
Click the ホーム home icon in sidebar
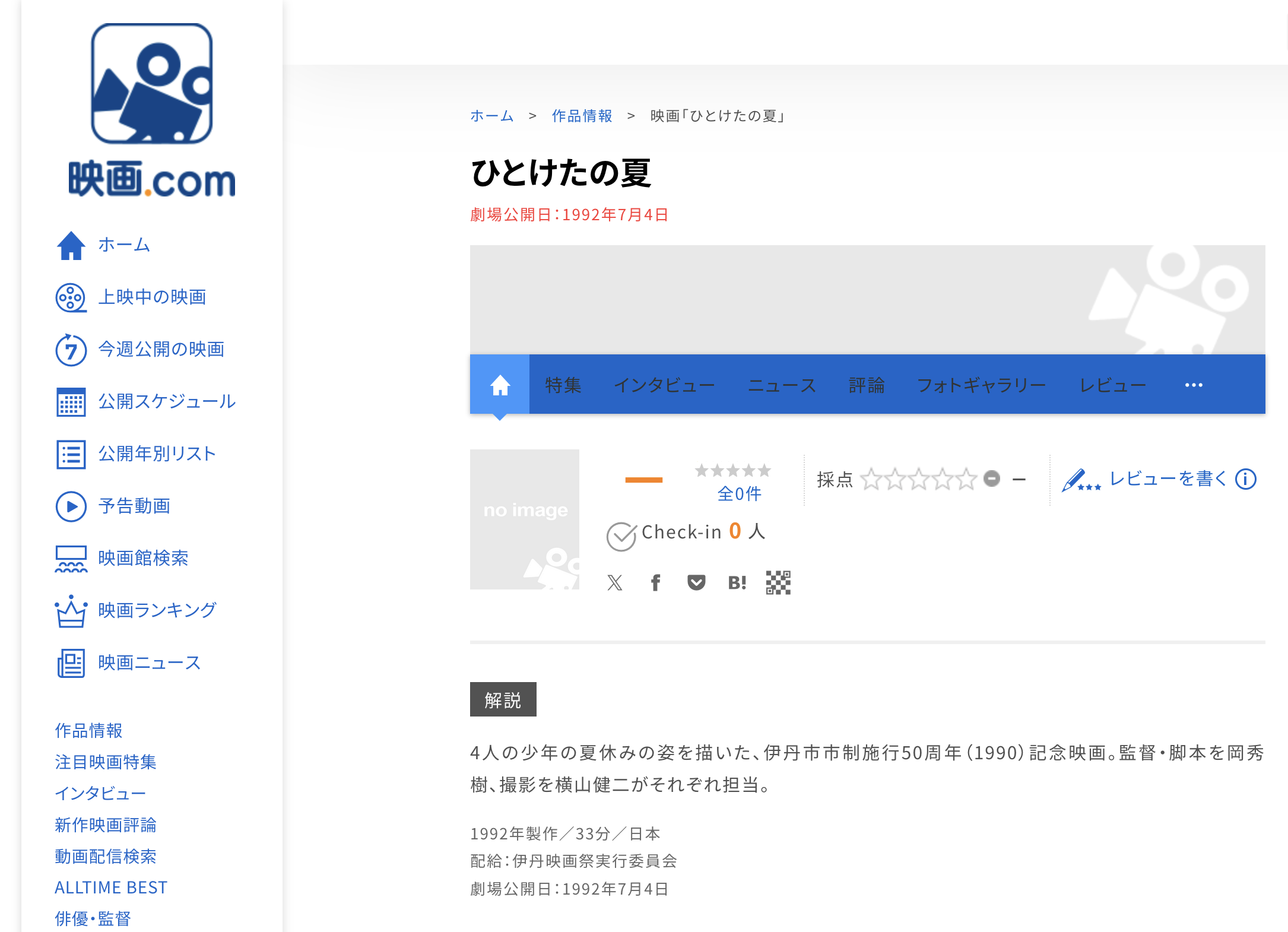click(71, 245)
